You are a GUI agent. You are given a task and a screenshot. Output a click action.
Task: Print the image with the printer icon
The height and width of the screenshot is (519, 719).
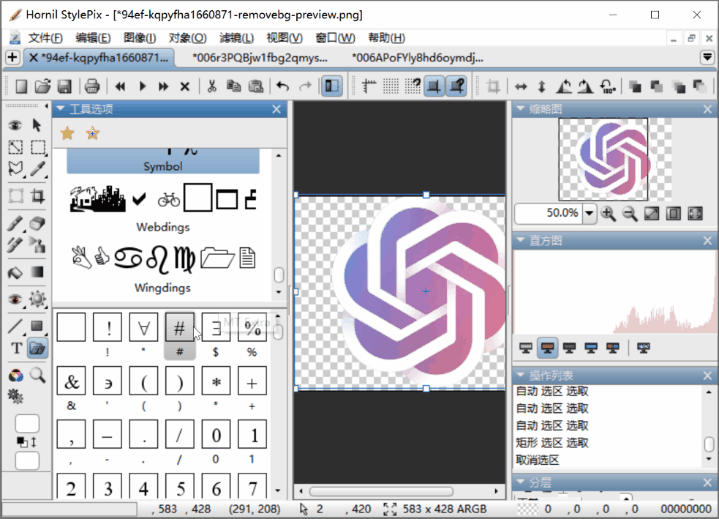tap(92, 86)
